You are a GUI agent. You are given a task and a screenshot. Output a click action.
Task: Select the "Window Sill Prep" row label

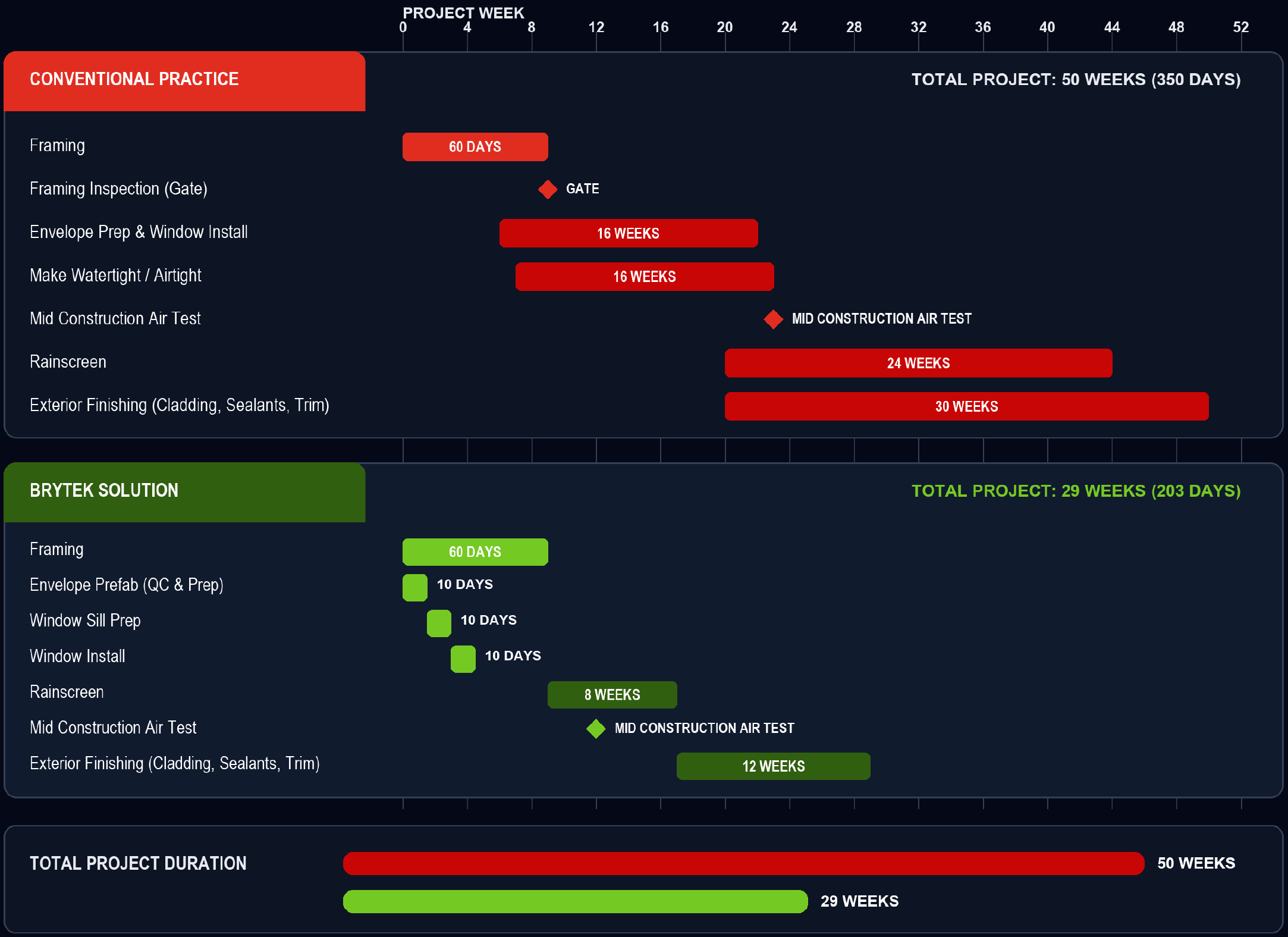[85, 621]
